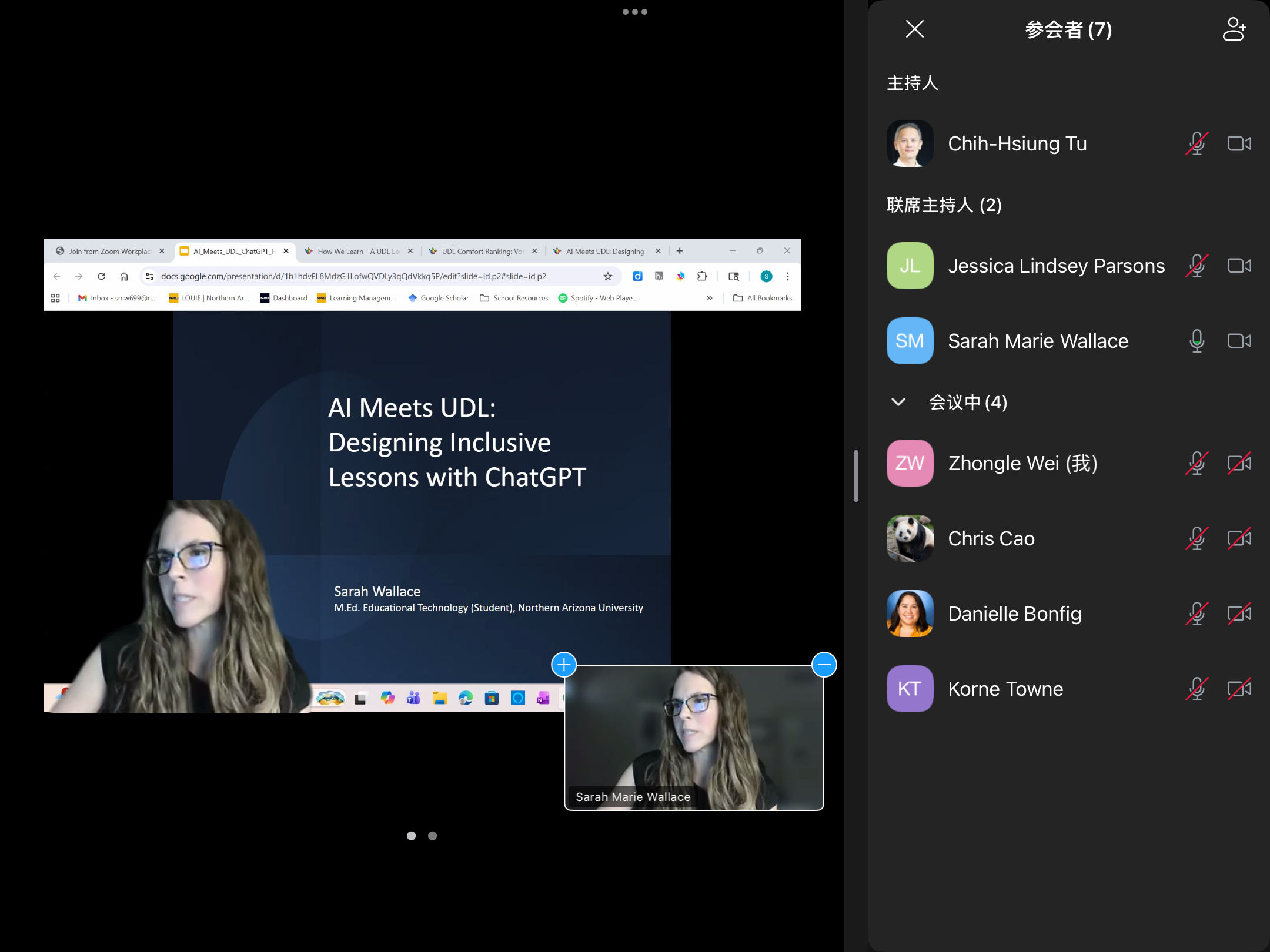Close the participants panel
Screen dimensions: 1270x952
click(x=914, y=29)
